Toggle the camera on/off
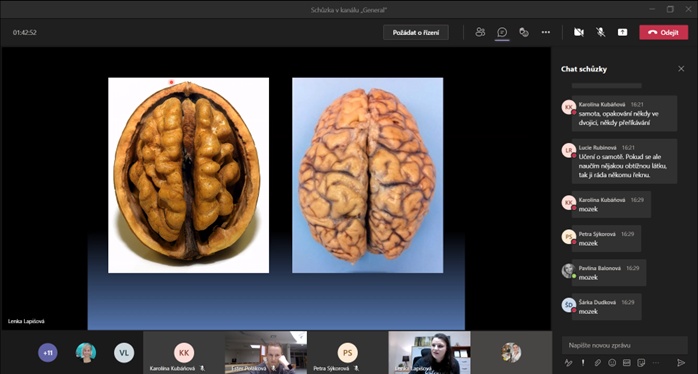Screen dimensions: 698x374 coord(579,32)
